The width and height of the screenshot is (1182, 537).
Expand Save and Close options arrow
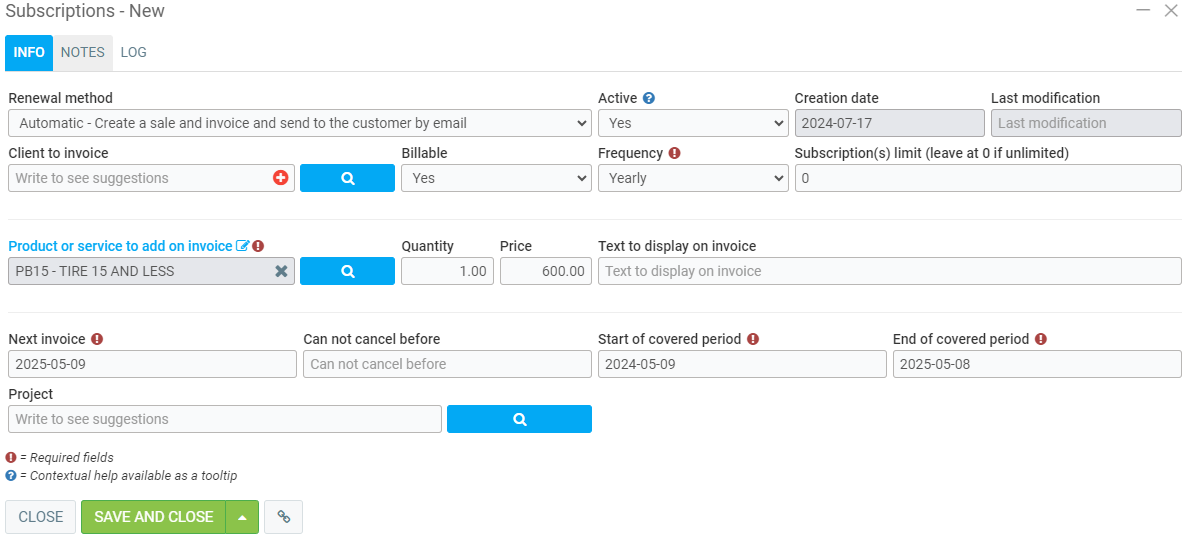[x=242, y=517]
